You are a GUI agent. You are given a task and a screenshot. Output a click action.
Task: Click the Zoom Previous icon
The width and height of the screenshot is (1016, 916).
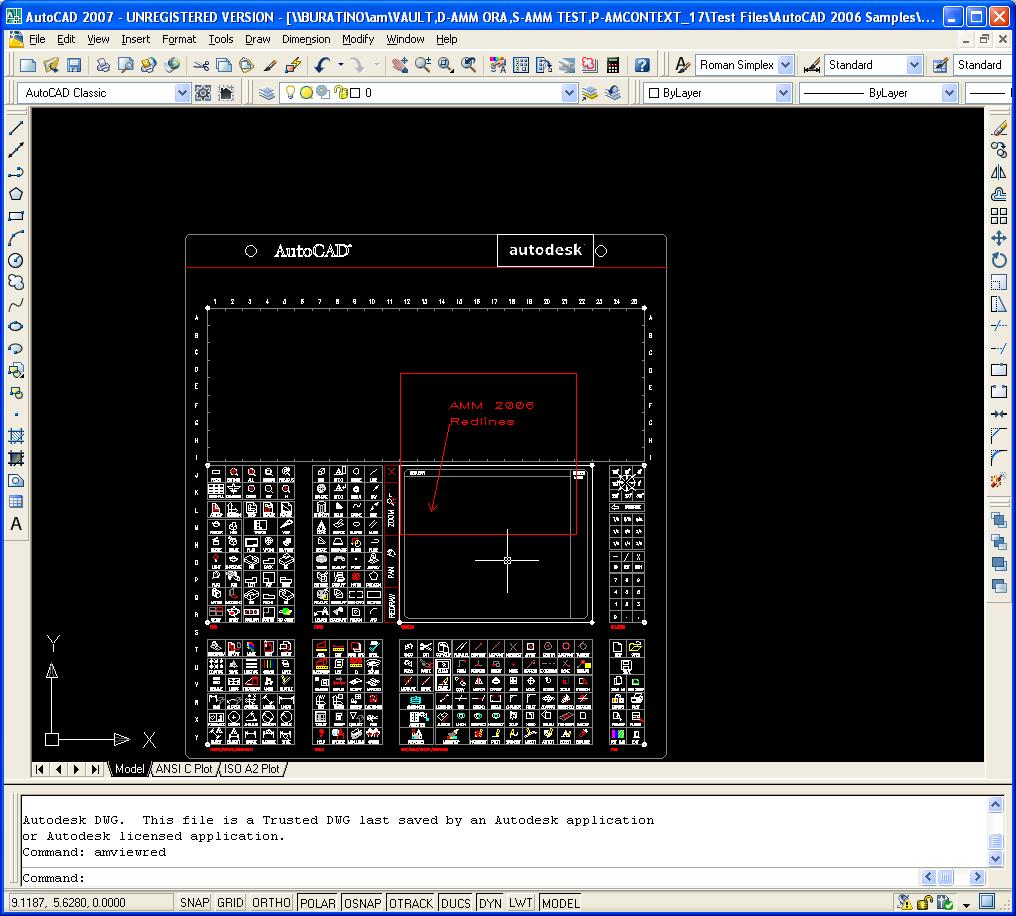coord(468,65)
